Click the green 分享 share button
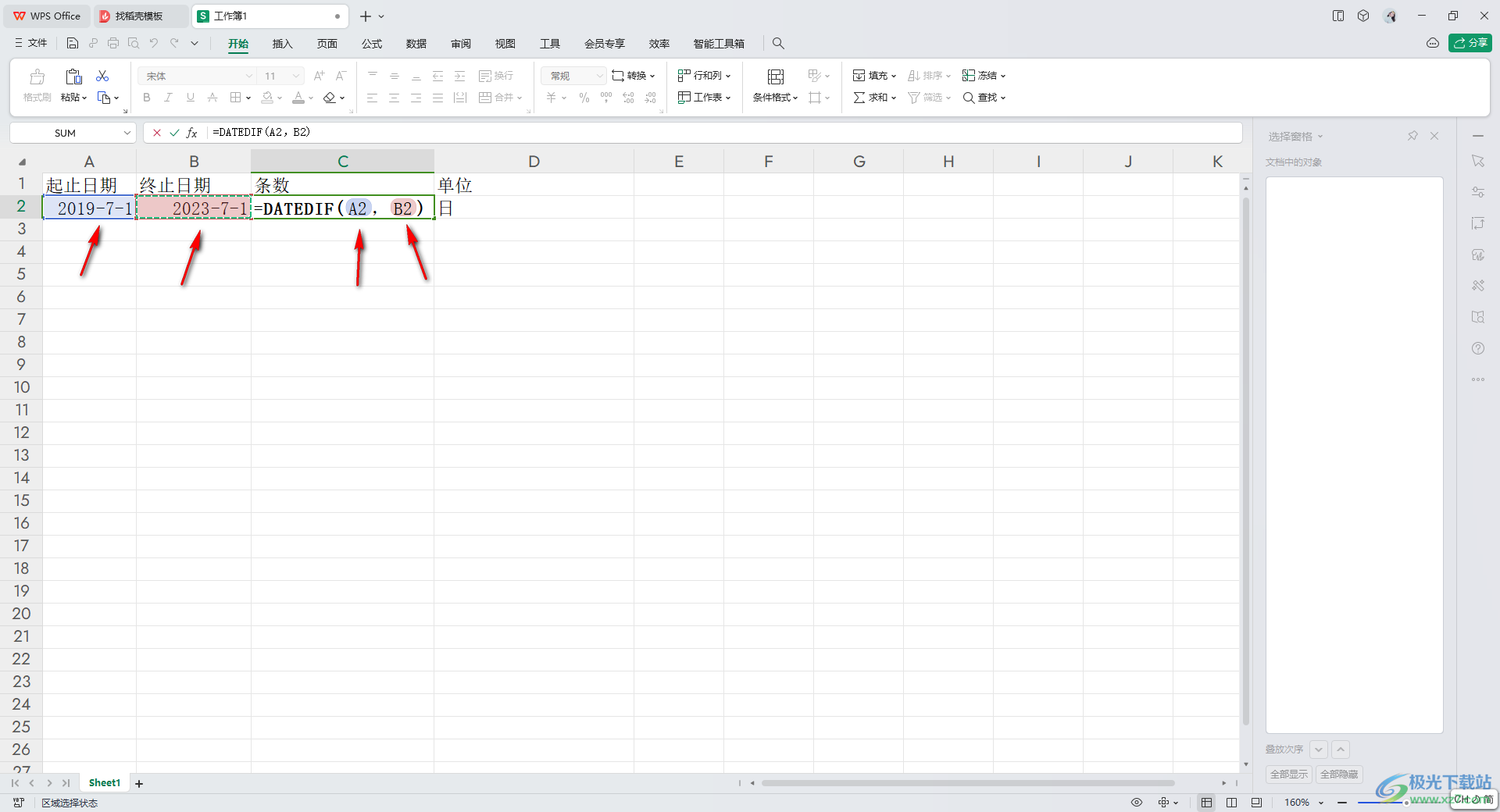 [1470, 43]
